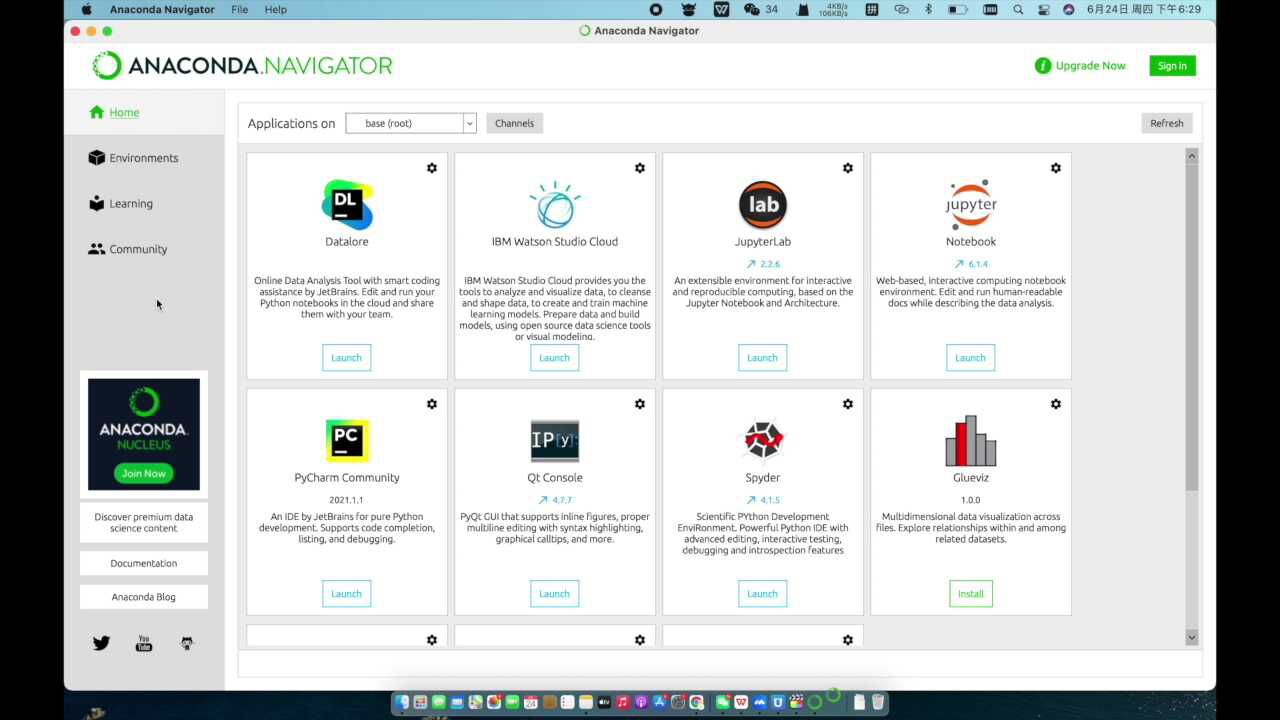Launch JupyterLab
The height and width of the screenshot is (720, 1280).
(x=762, y=357)
